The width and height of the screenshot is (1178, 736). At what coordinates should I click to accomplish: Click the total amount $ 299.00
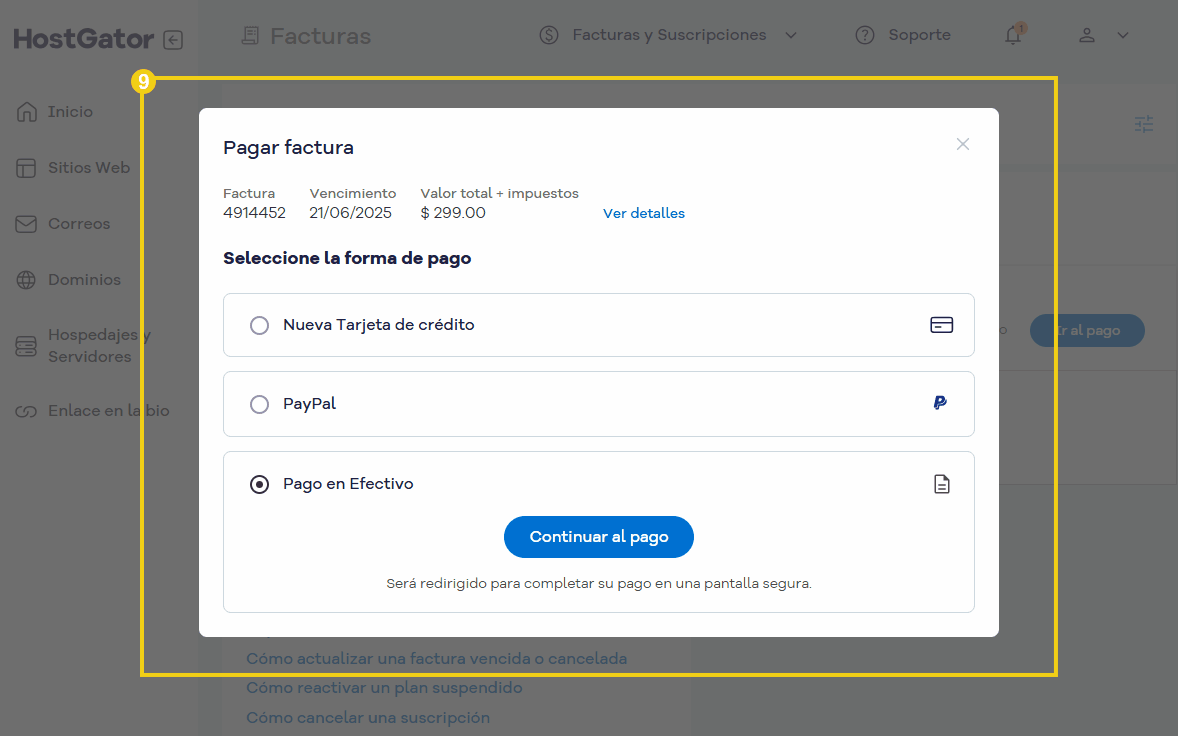click(x=453, y=213)
